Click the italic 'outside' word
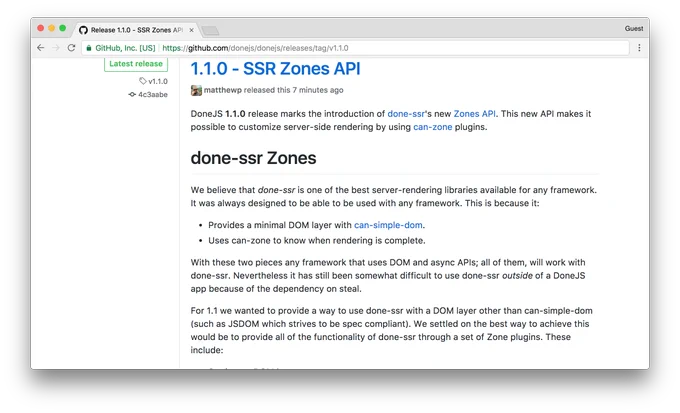This screenshot has height=413, width=680. pos(517,276)
